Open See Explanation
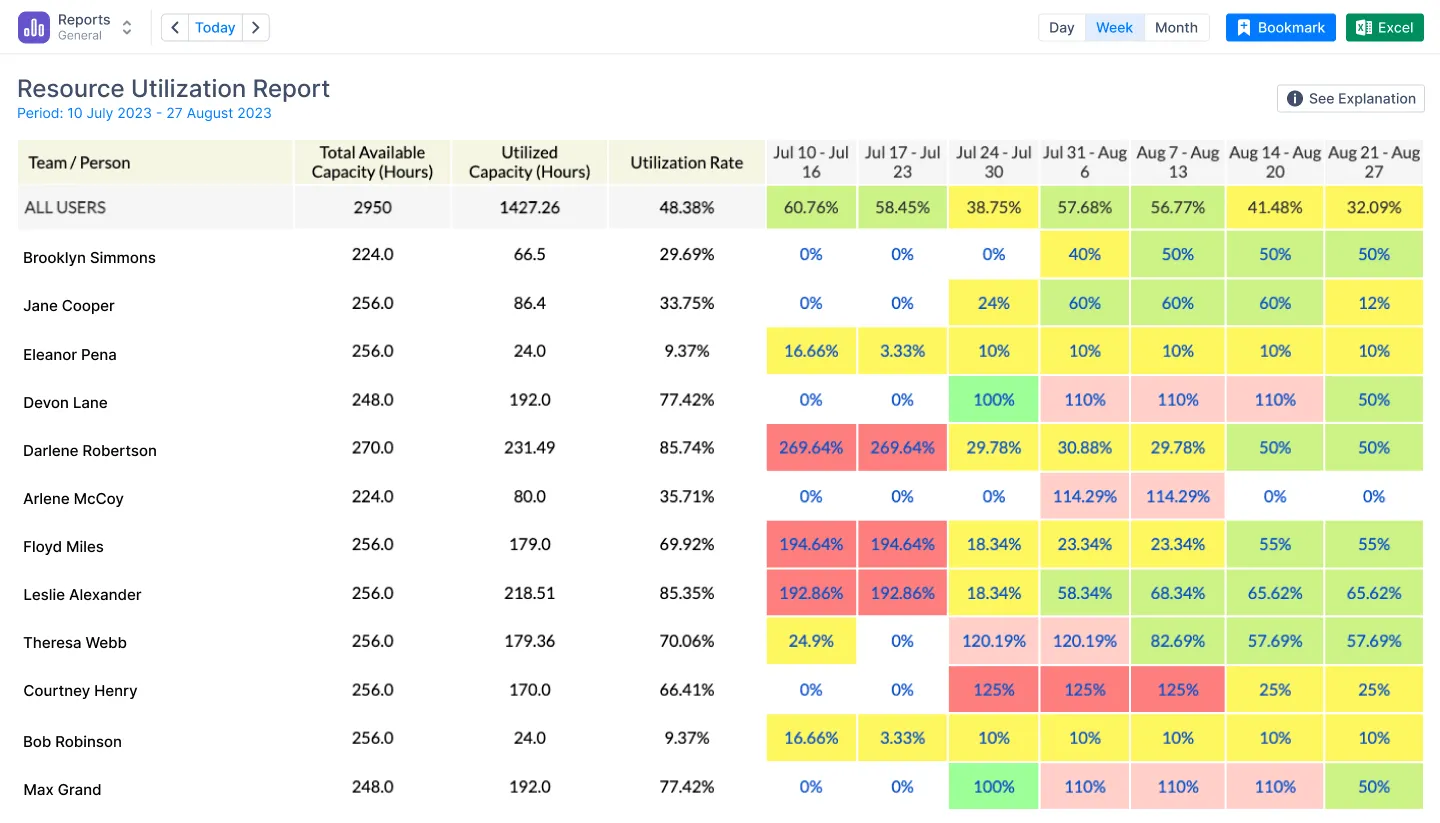Image resolution: width=1440 pixels, height=823 pixels. click(1350, 98)
